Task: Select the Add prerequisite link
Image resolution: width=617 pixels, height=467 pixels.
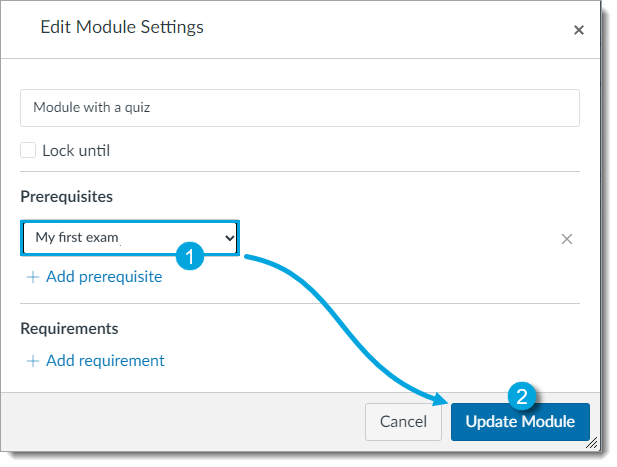Action: click(103, 277)
